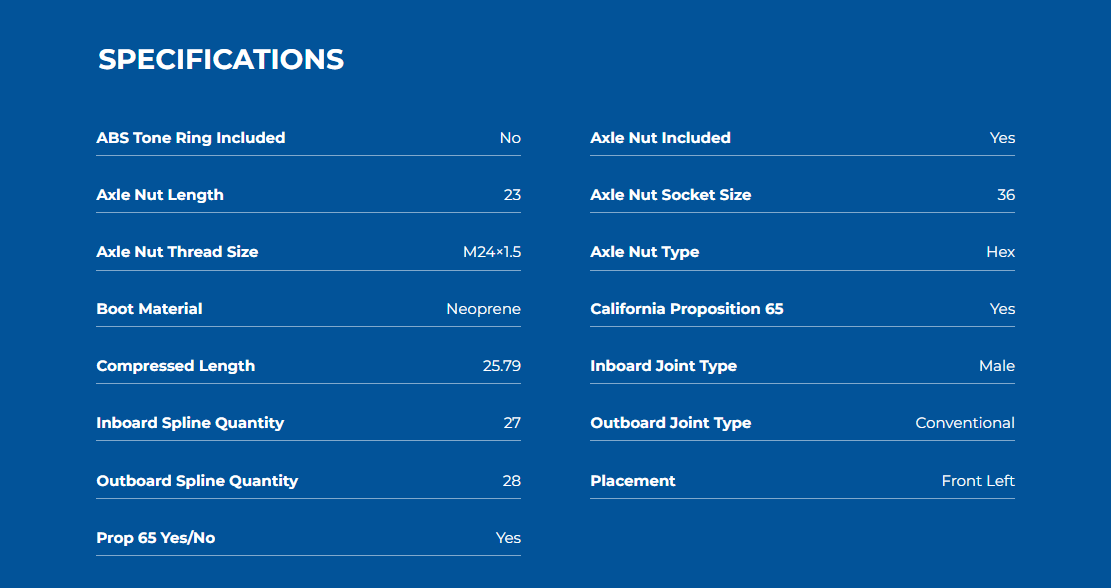Select the M24×1.5 thread size value
Screen dimensions: 1111x588
coord(492,251)
